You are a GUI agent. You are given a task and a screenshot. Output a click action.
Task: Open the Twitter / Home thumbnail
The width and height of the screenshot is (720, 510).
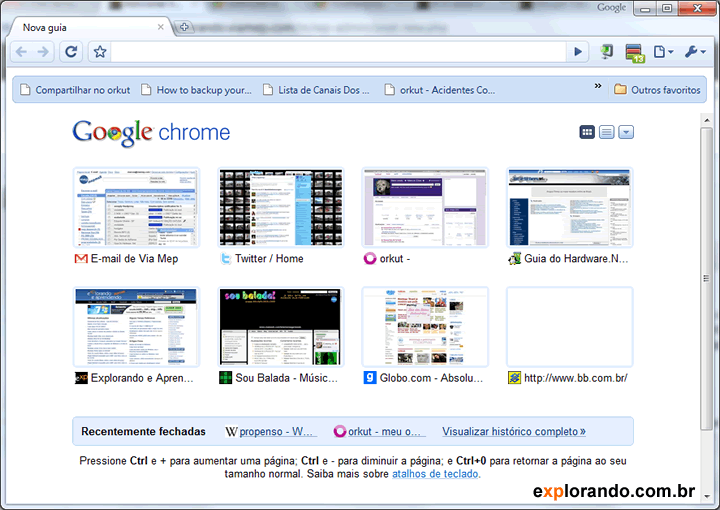pos(281,207)
